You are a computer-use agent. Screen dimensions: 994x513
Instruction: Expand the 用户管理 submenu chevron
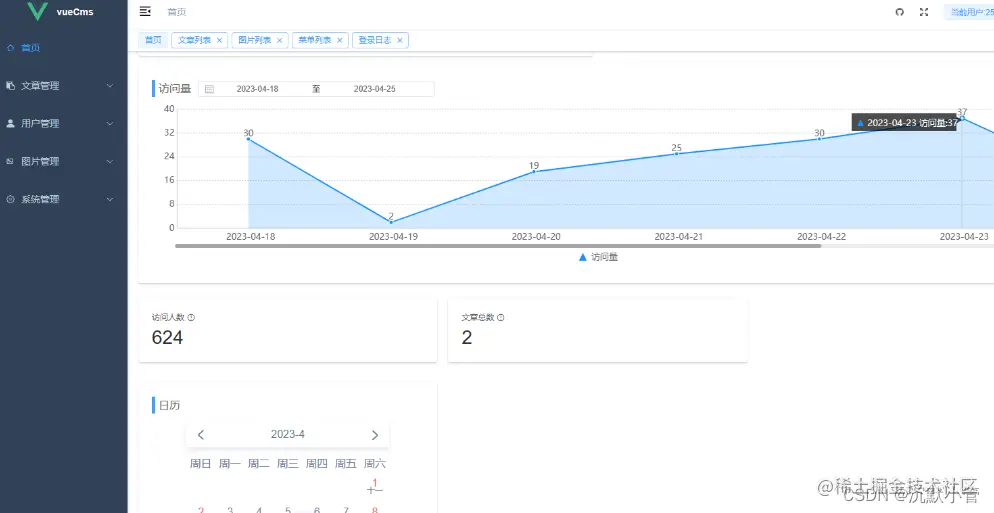[x=110, y=124]
